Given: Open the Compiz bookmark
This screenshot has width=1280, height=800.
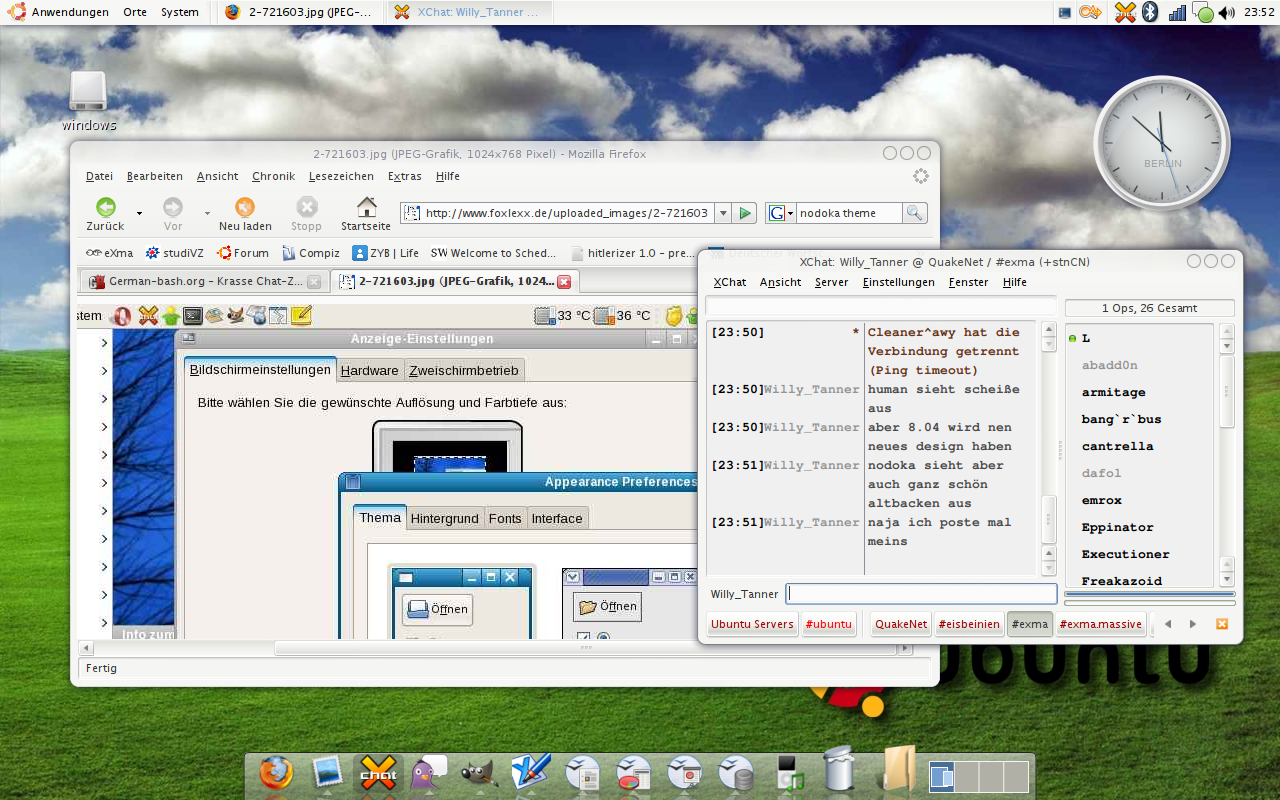Looking at the screenshot, I should (311, 253).
